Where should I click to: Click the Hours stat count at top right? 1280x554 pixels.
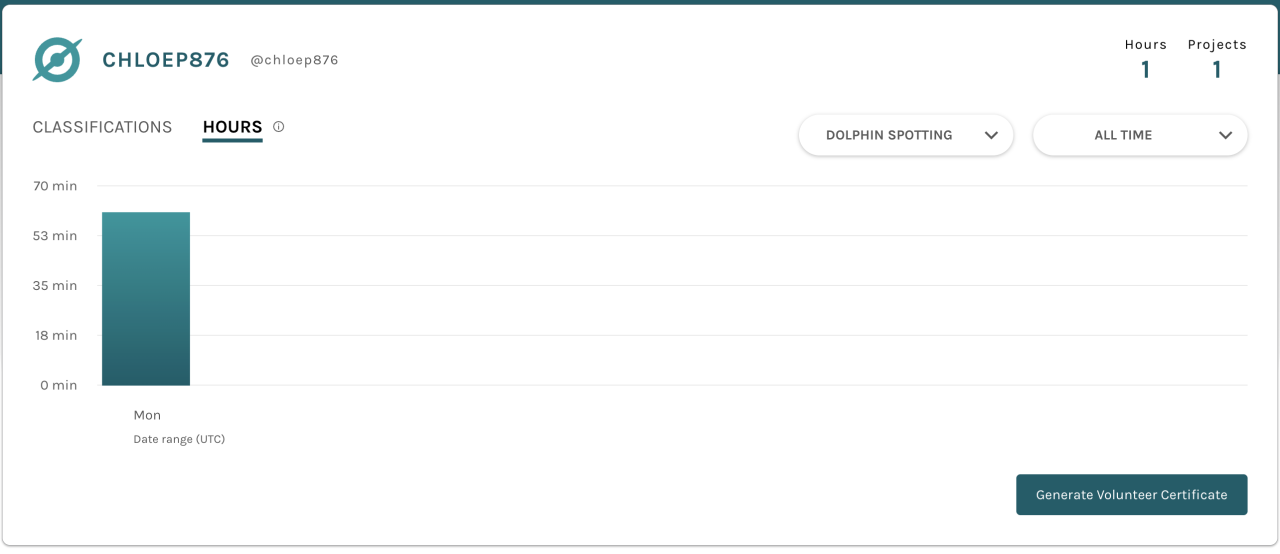(x=1145, y=70)
